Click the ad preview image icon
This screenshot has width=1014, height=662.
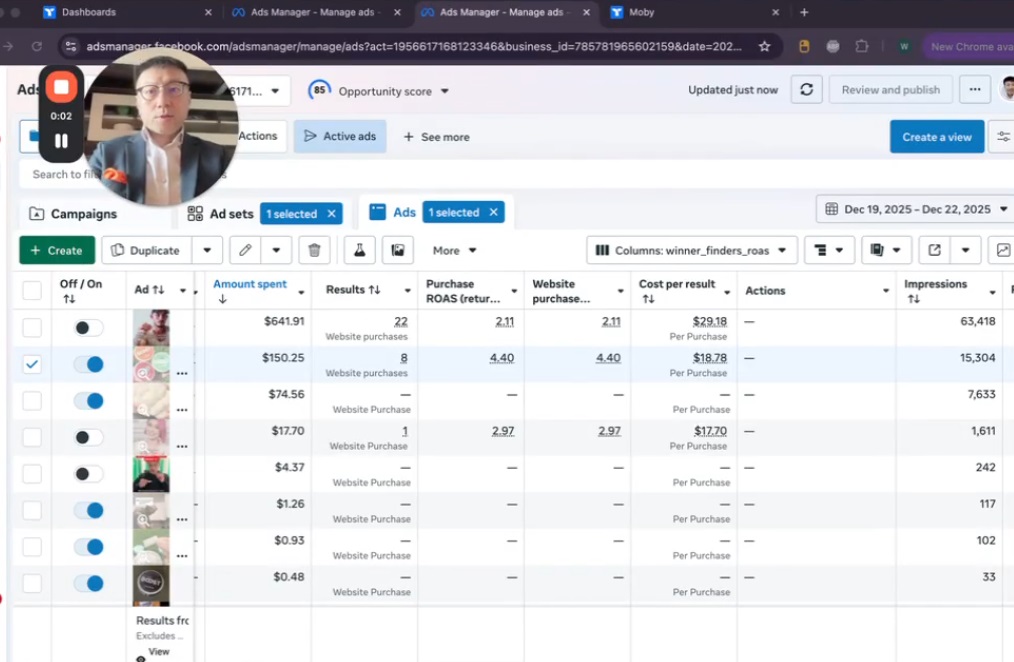click(398, 250)
